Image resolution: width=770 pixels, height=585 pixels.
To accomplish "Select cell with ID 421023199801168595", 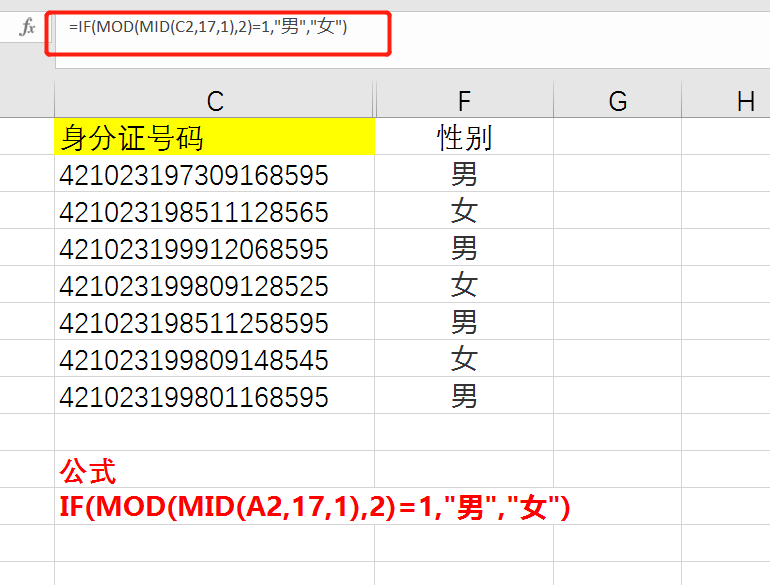I will (215, 395).
